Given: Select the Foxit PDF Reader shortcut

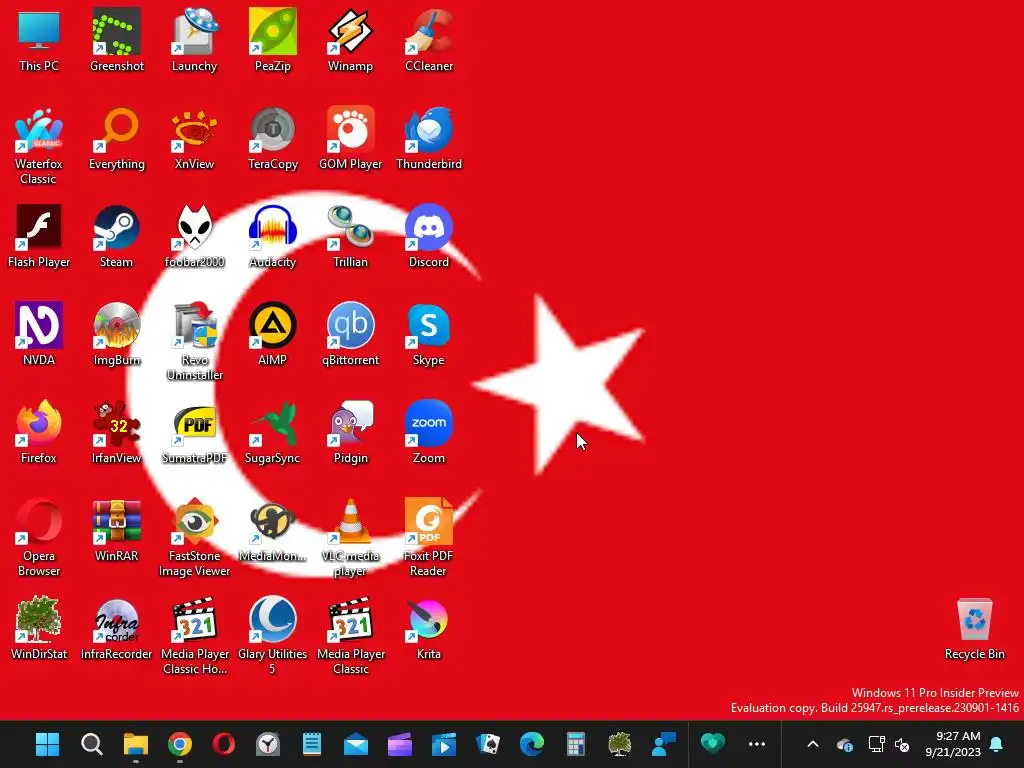Looking at the screenshot, I should tap(428, 538).
